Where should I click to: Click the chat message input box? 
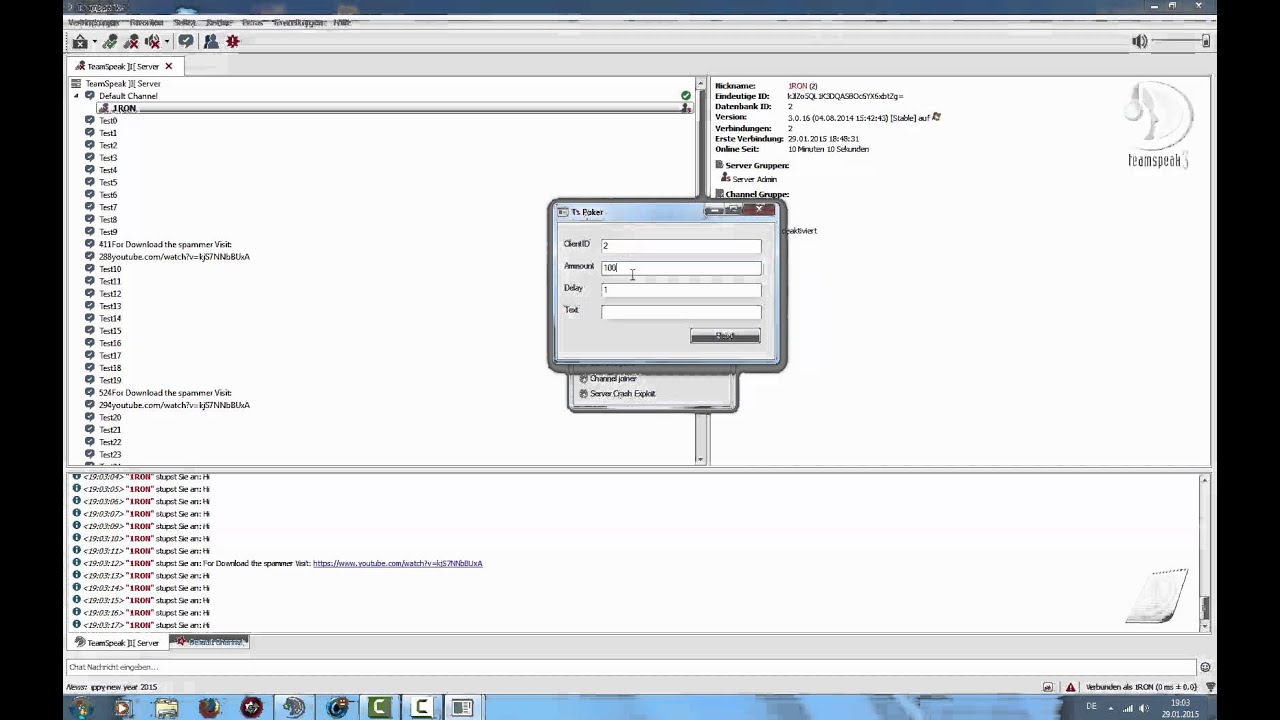(631, 667)
